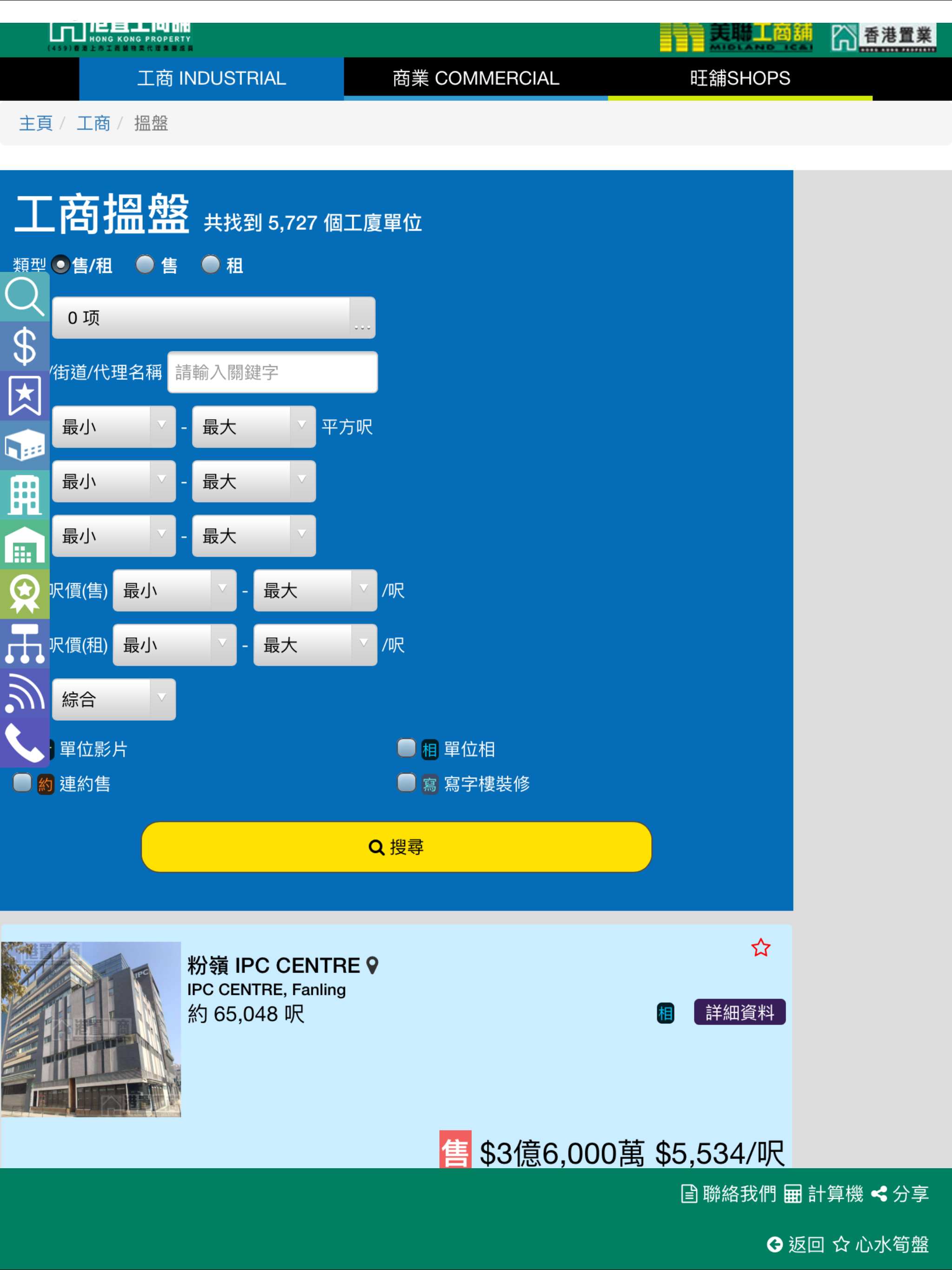This screenshot has height=1270, width=952.
Task: Click the 約 65,048 呎 text
Action: [x=246, y=1014]
